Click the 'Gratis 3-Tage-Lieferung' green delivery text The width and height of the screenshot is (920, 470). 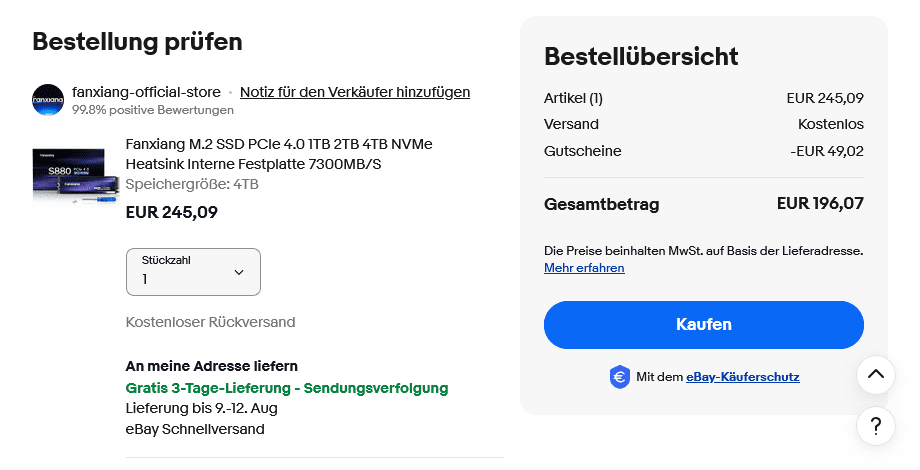click(x=287, y=388)
